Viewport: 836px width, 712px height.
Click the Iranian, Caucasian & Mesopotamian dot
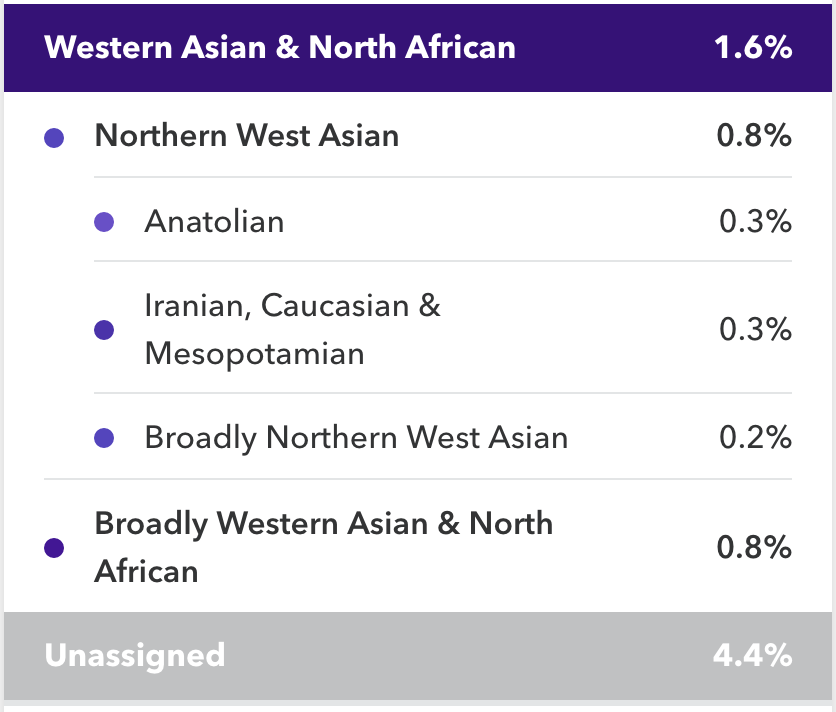tap(103, 330)
